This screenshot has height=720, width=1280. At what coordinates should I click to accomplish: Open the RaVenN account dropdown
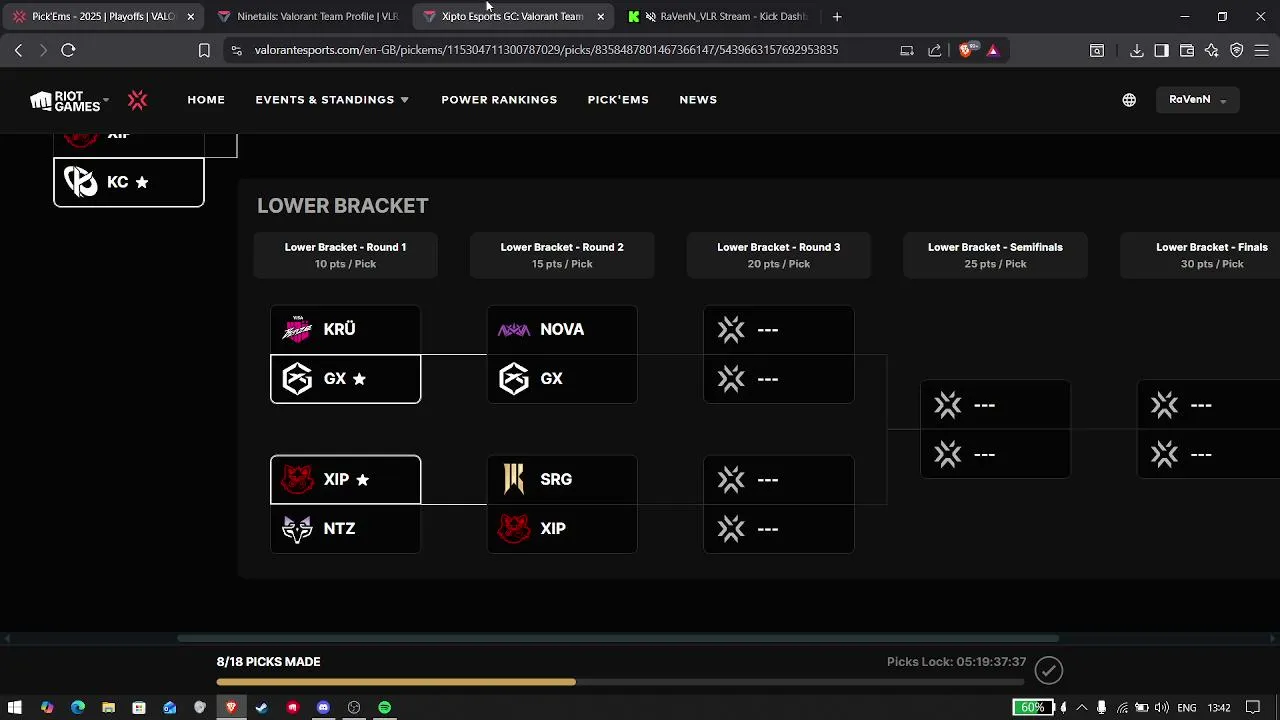(1197, 100)
